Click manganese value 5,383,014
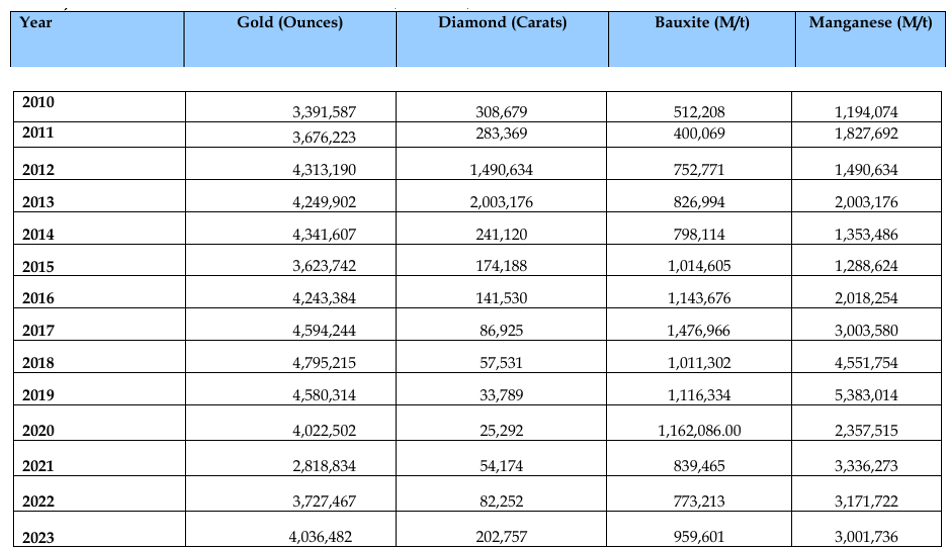This screenshot has height=552, width=952. pyautogui.click(x=866, y=395)
